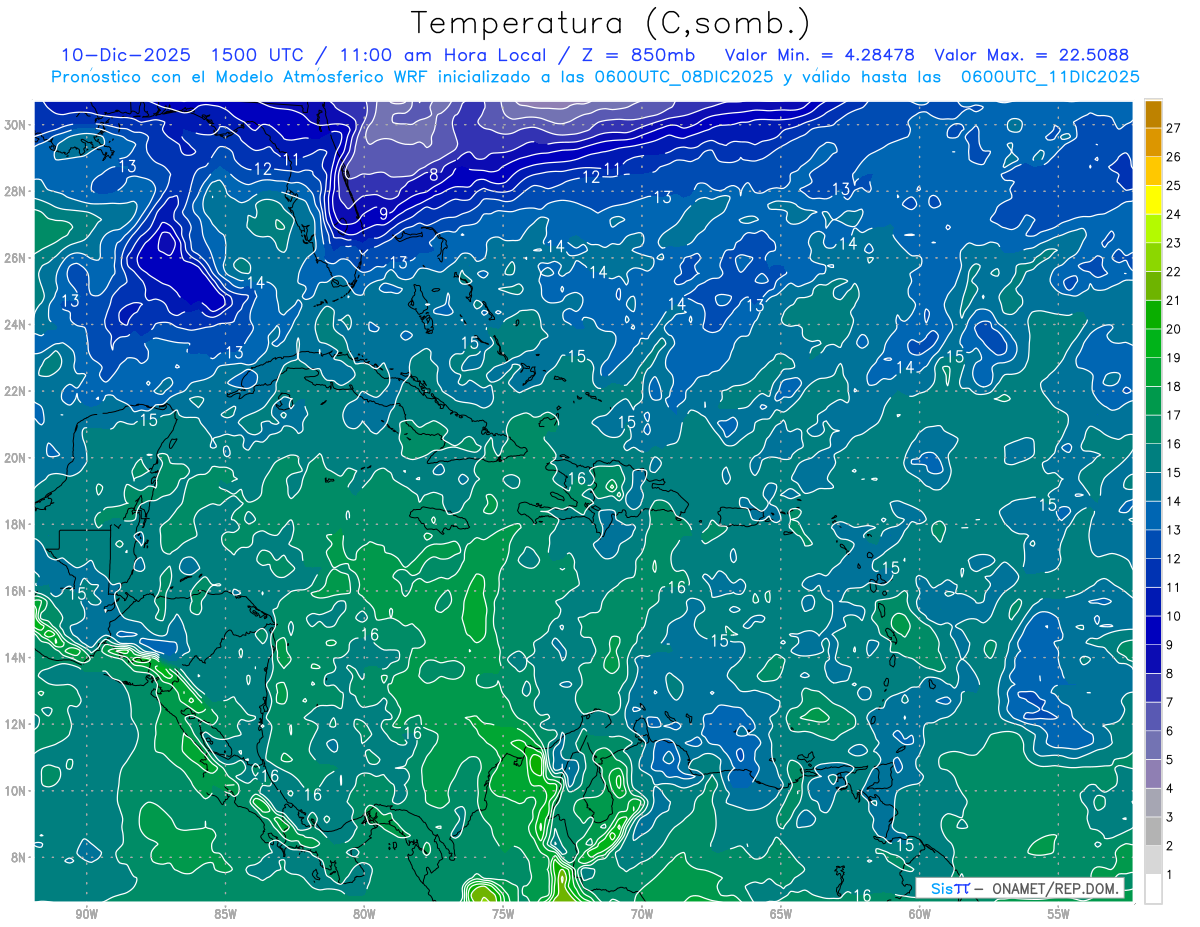Click the latitude label "20N"
The image size is (1200, 927).
coord(16,458)
